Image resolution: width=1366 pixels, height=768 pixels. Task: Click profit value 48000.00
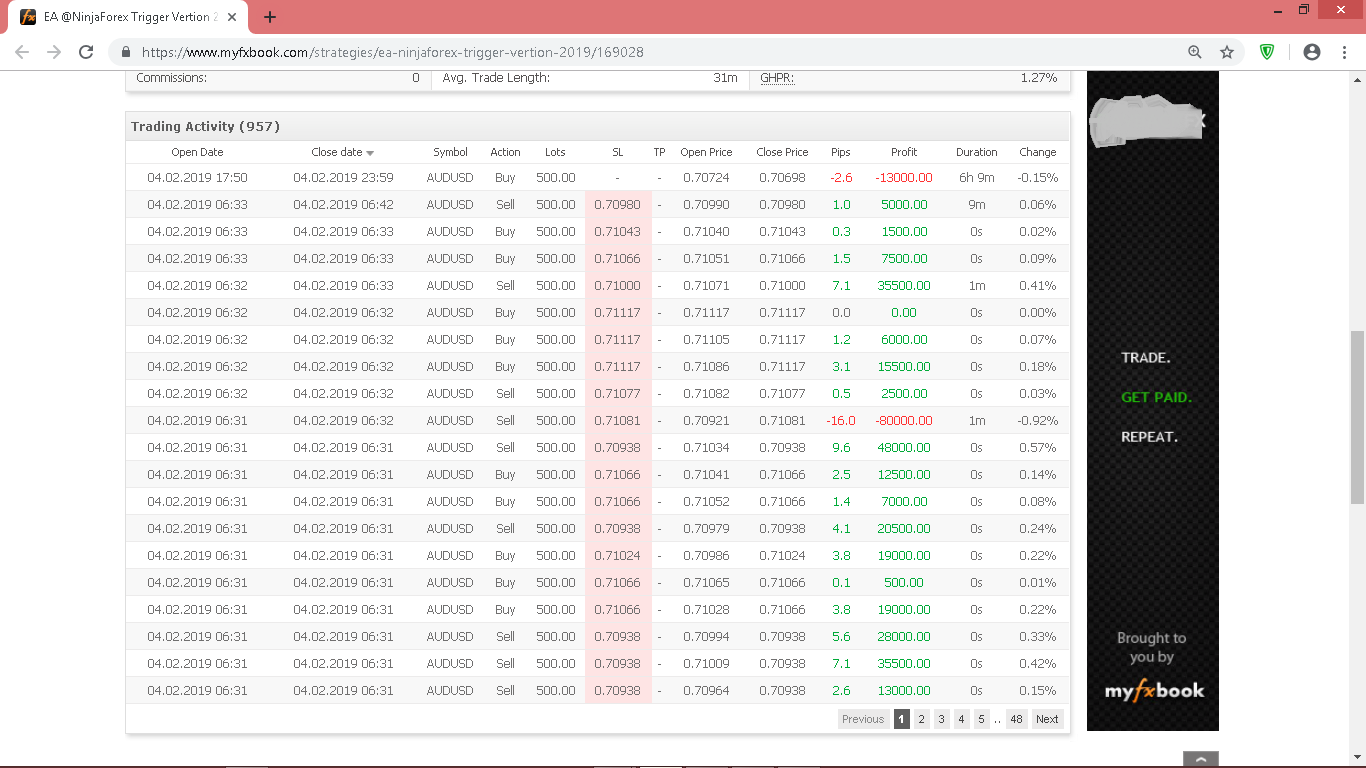pos(904,448)
